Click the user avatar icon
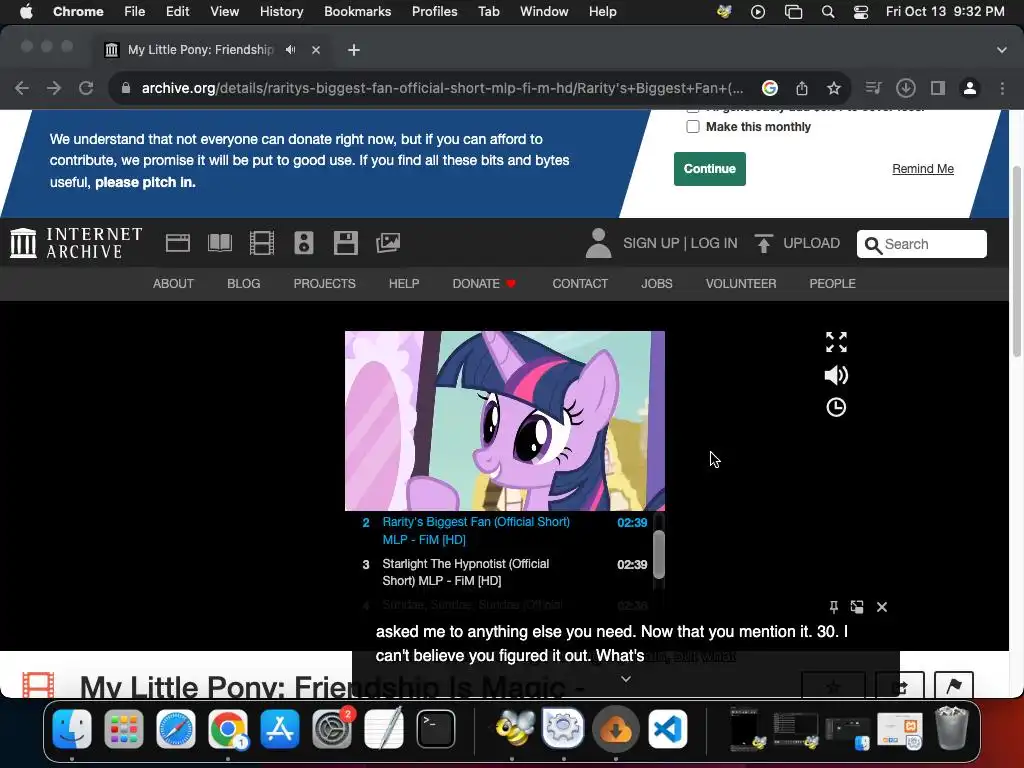Screen dimensions: 1024x768 [x=598, y=243]
